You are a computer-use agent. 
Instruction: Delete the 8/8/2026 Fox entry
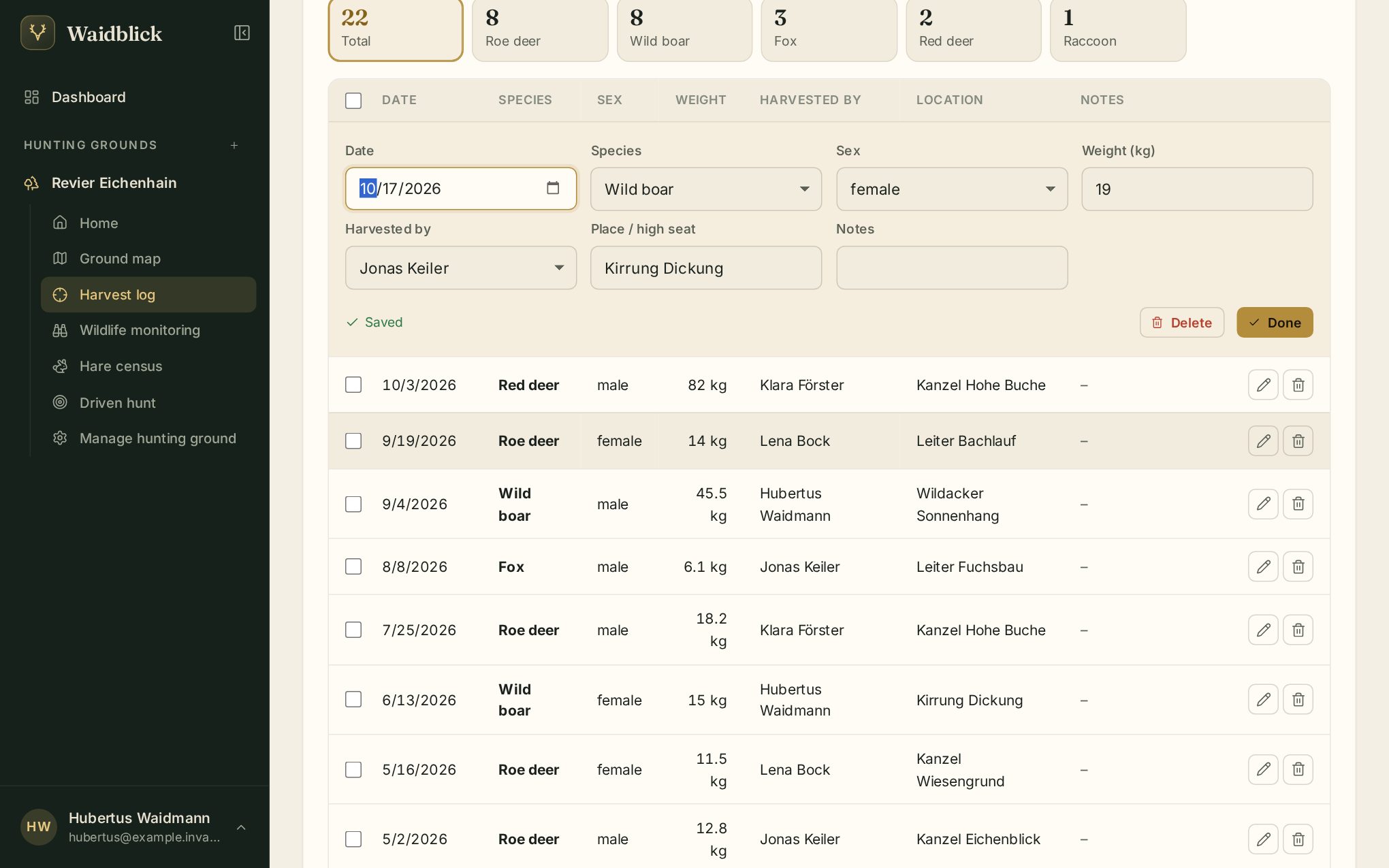pyautogui.click(x=1298, y=566)
